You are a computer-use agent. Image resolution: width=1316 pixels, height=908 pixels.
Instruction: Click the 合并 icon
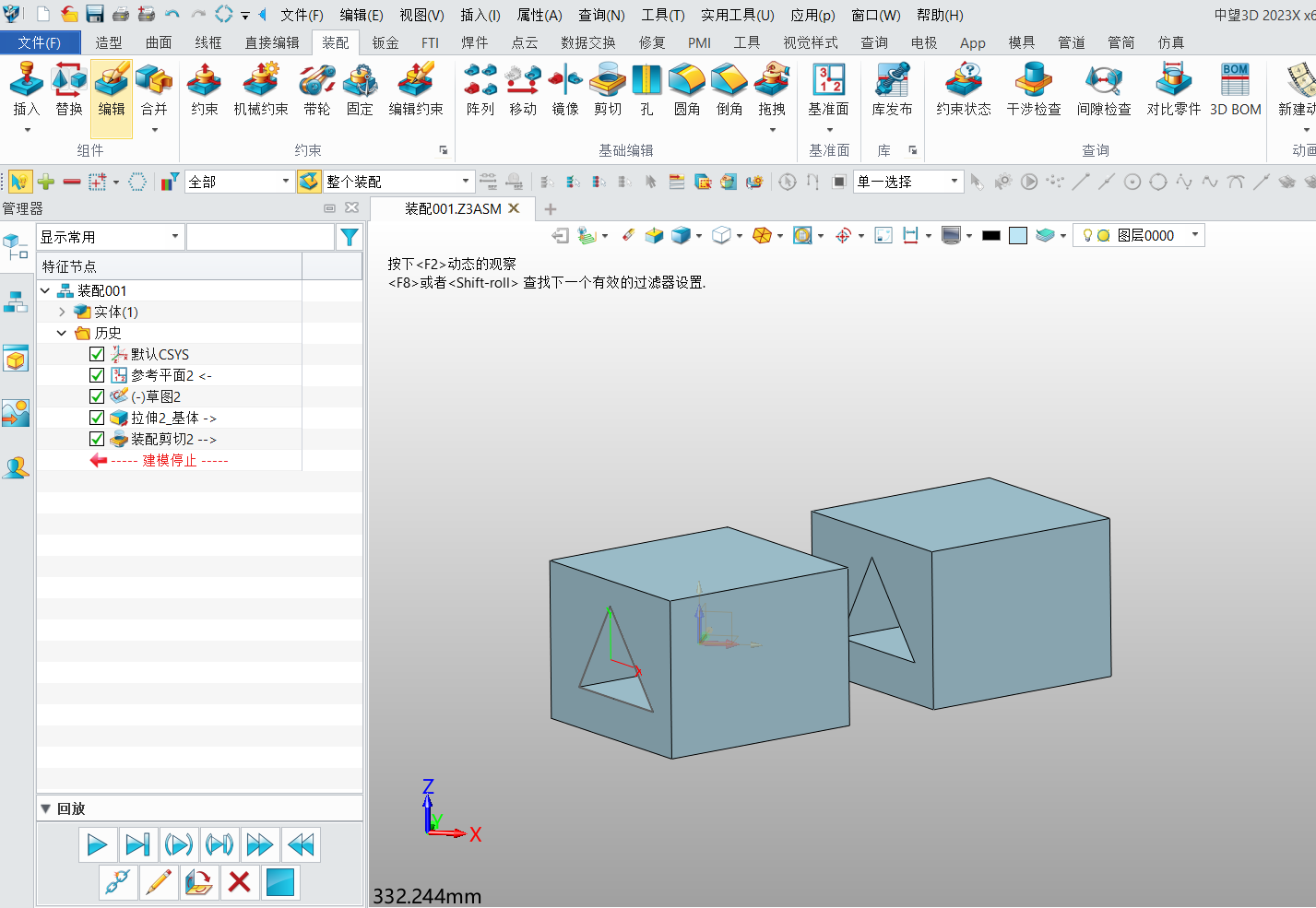[x=154, y=81]
